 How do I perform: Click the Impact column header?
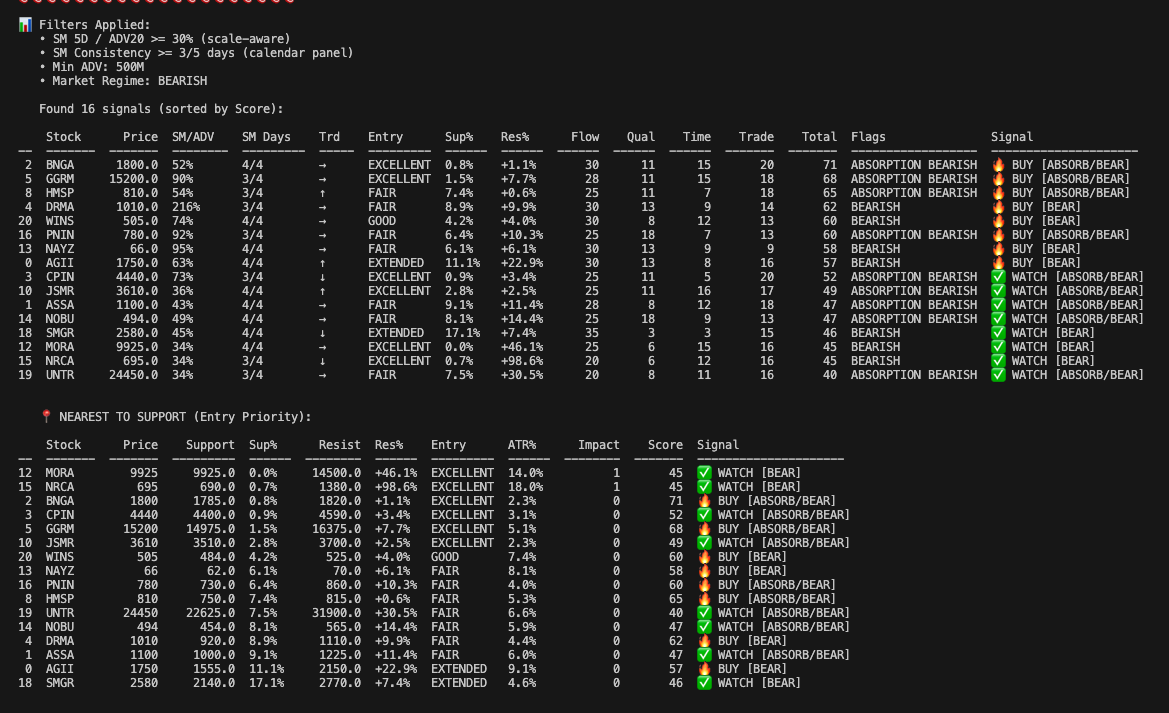598,445
